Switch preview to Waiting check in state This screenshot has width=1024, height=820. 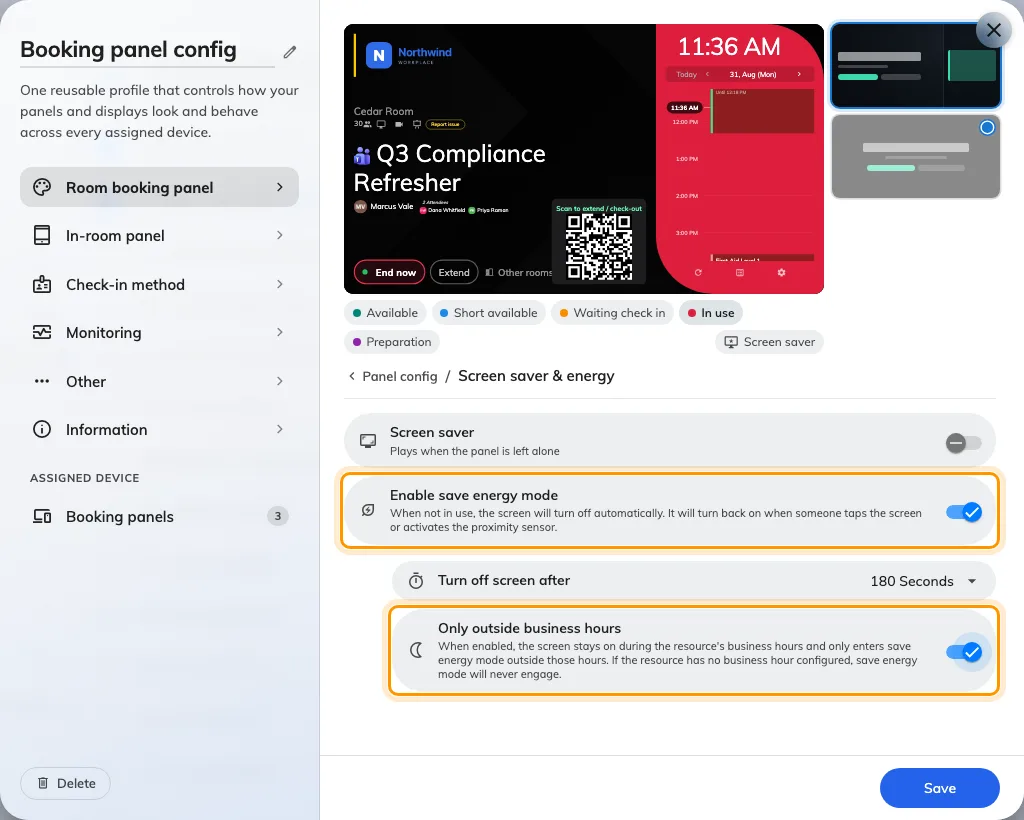point(613,313)
